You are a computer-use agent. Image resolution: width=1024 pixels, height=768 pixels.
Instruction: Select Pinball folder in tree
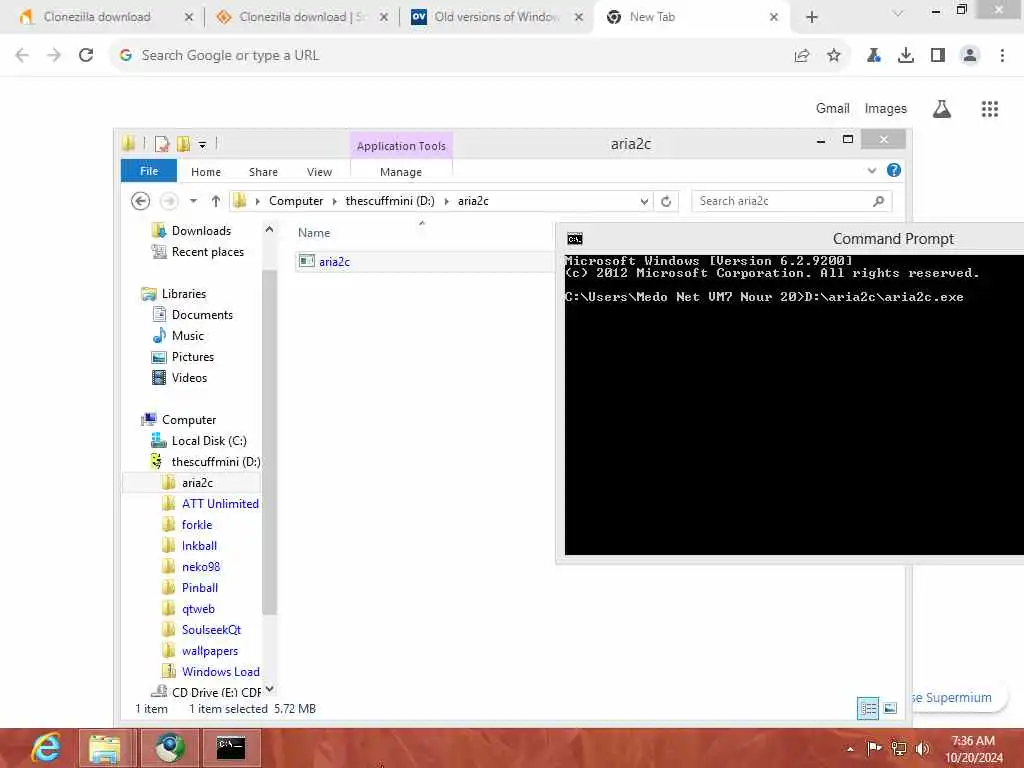200,588
